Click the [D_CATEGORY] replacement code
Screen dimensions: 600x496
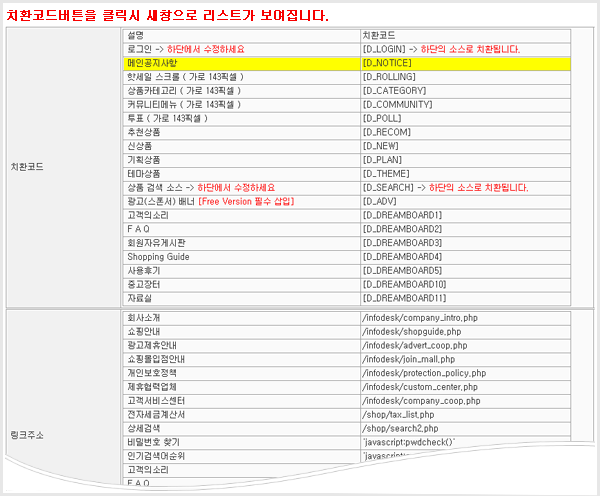[x=397, y=90]
